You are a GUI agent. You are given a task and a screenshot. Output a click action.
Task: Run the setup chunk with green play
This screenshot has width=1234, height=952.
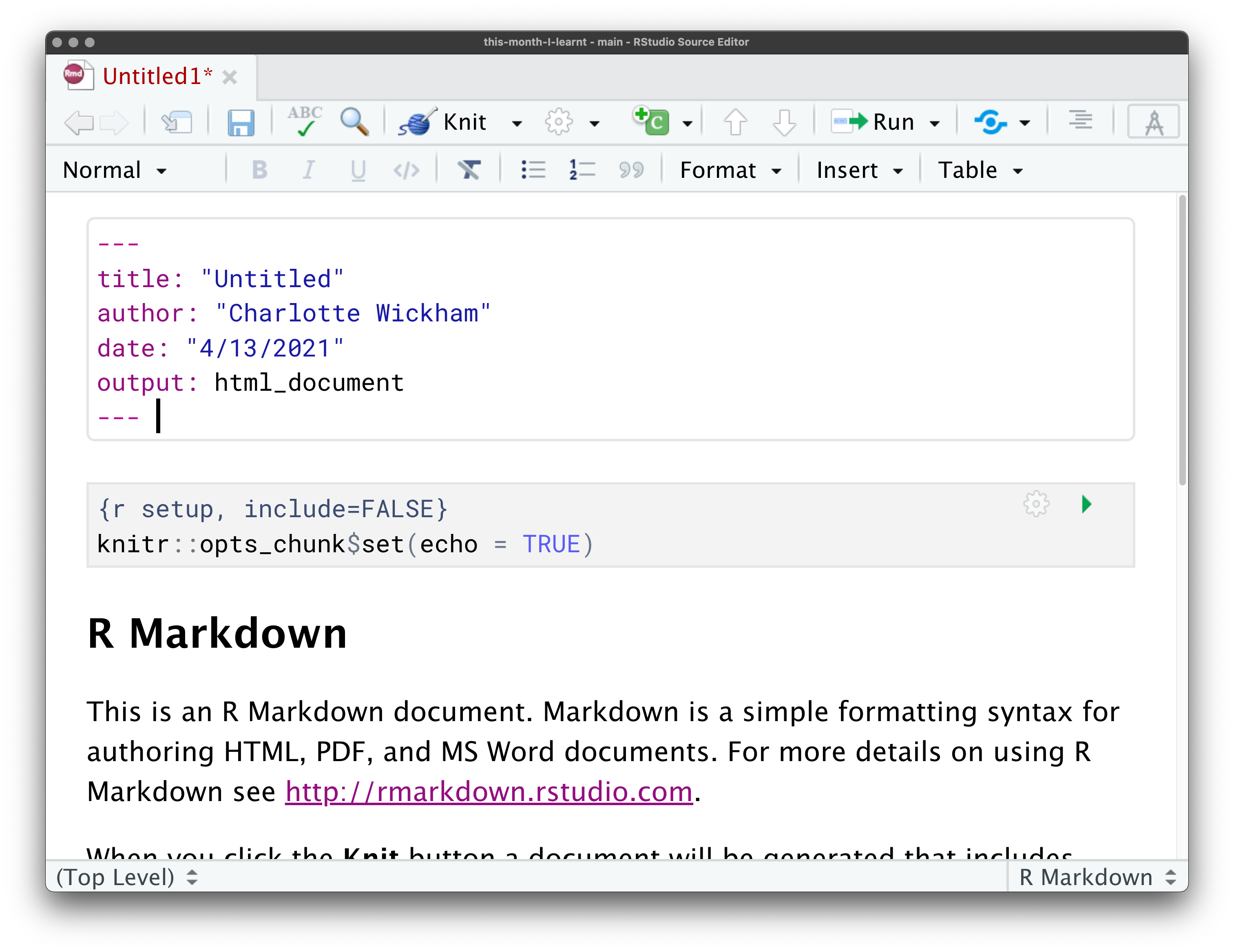tap(1086, 503)
